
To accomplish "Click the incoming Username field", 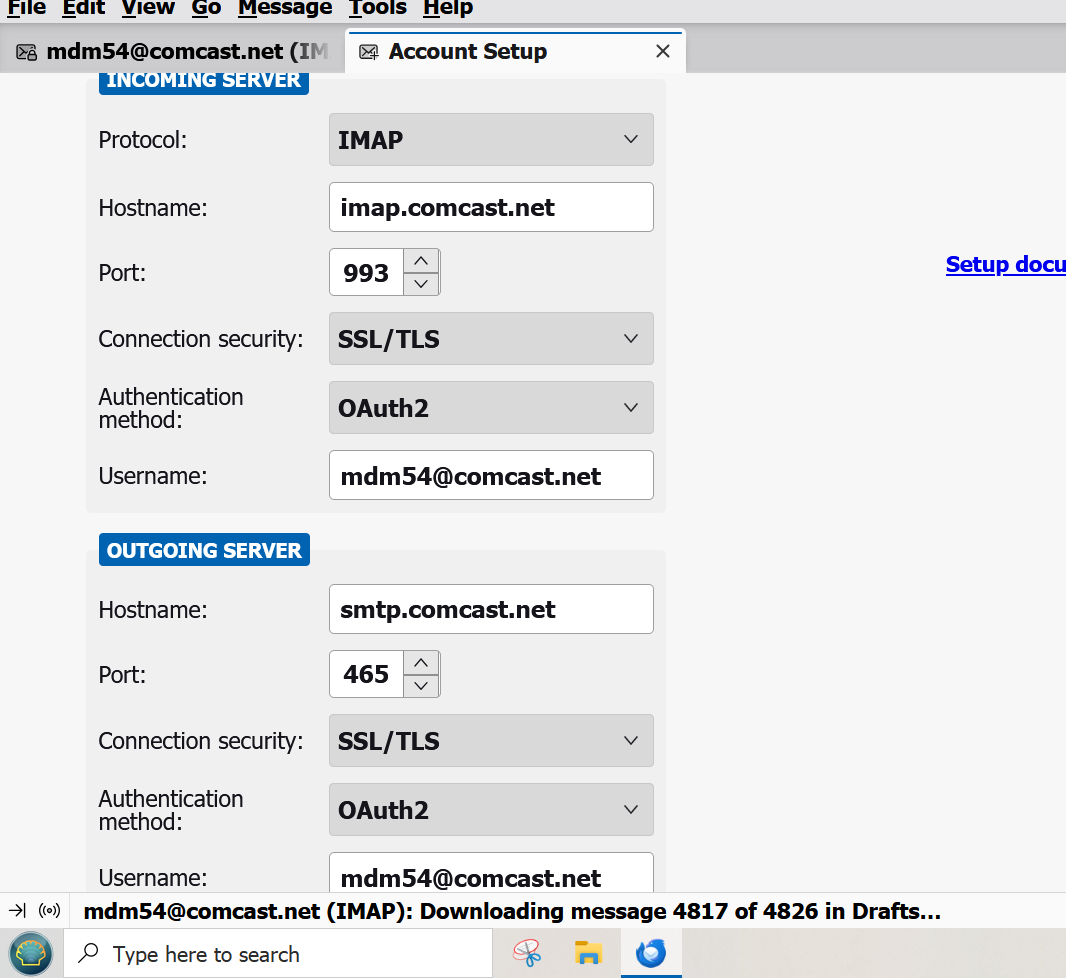I will (x=491, y=476).
